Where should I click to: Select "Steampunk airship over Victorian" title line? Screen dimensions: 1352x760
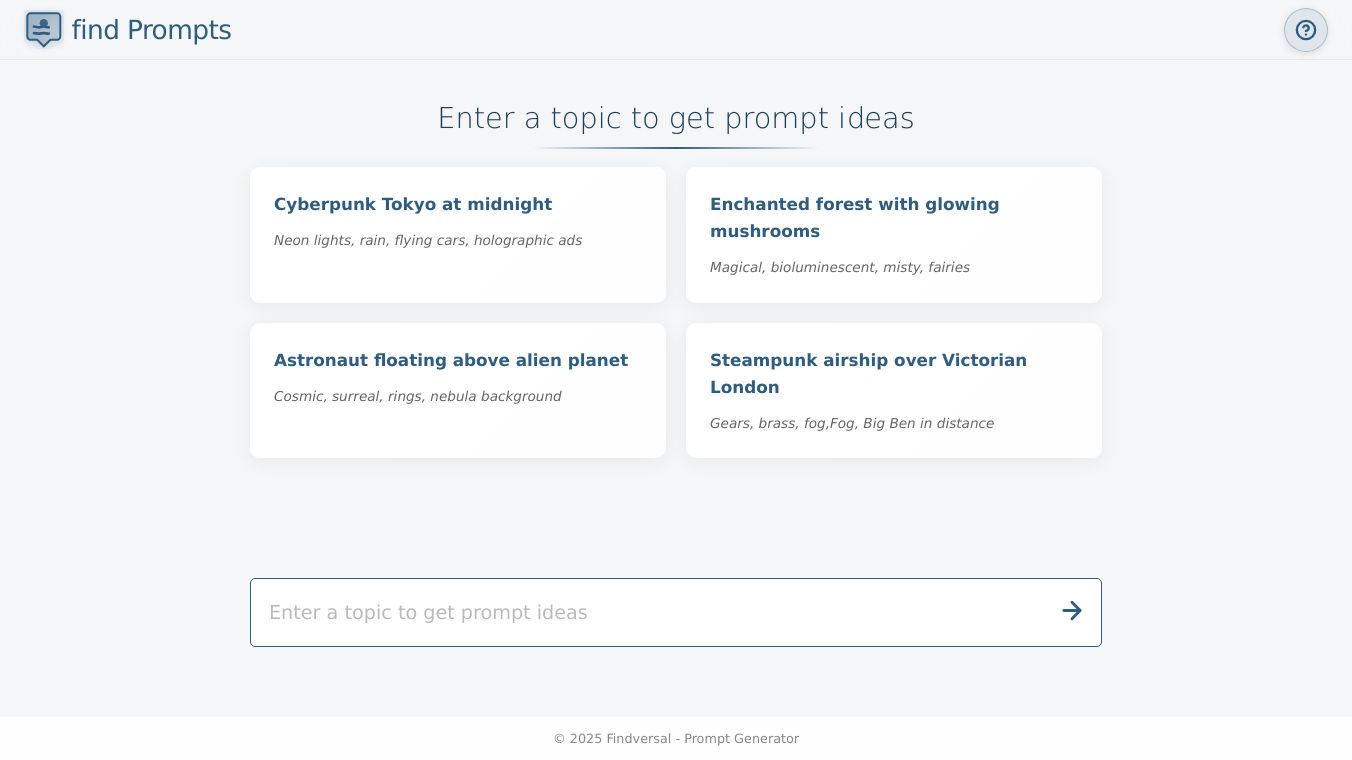point(868,360)
